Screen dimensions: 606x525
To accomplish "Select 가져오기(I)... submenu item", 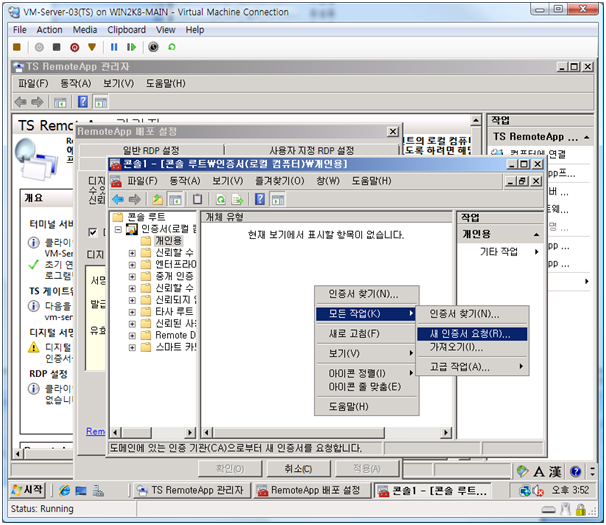I will click(x=472, y=348).
